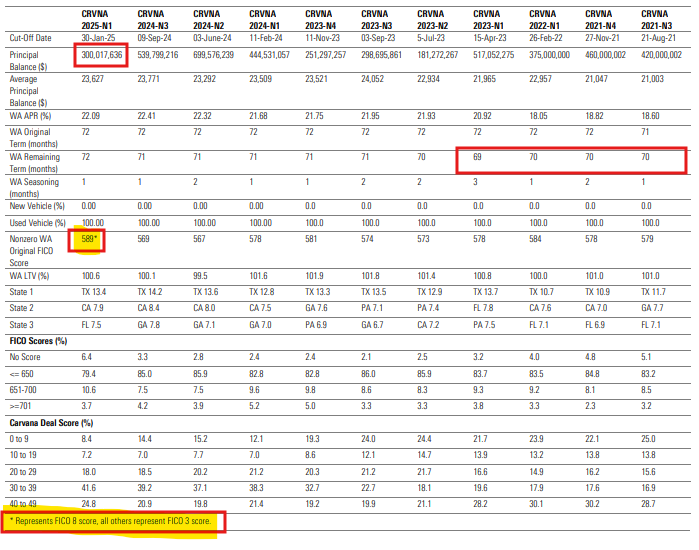Select the Cut-Off Date row label
Viewport: 699px width, 550px height.
click(x=30, y=38)
